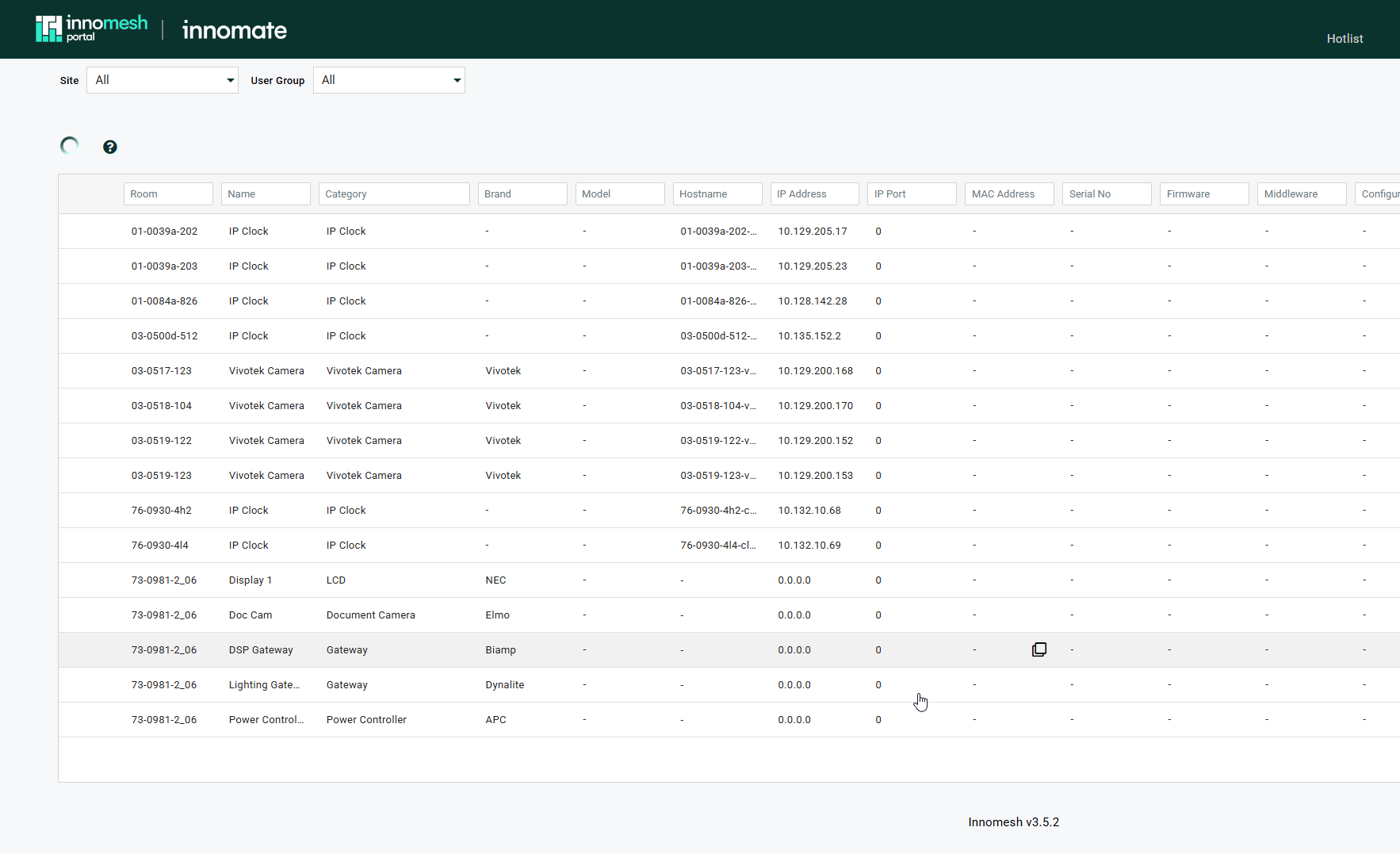Click the Firmware filter field
This screenshot has height=854, width=1400.
coord(1205,193)
